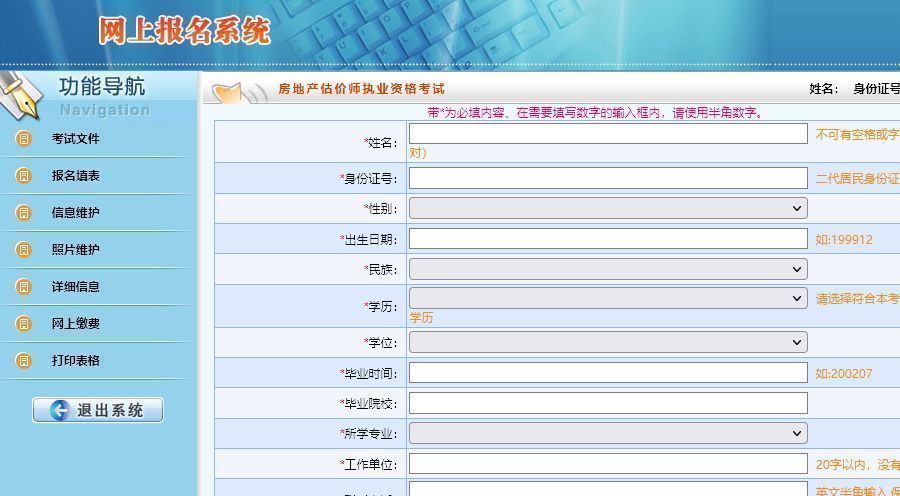
Task: Open the 学历 selection dropdown
Action: [x=607, y=298]
